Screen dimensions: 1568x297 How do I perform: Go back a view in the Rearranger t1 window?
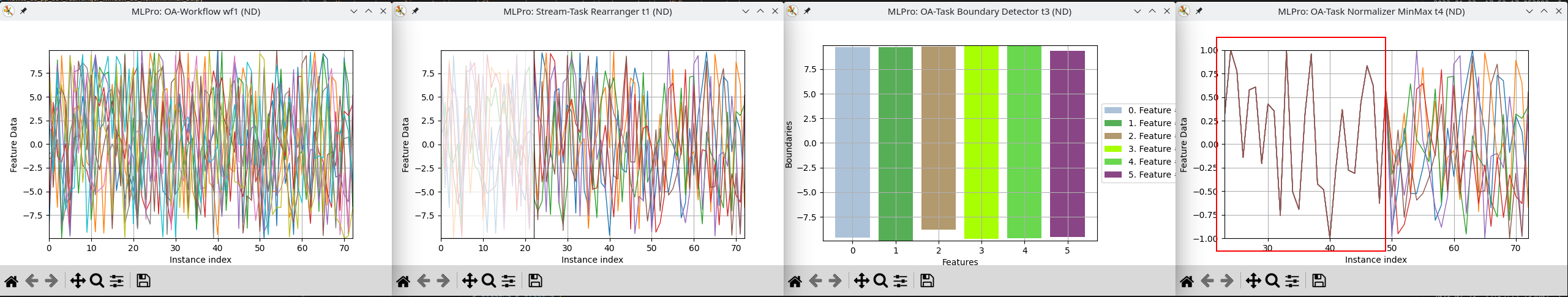(x=424, y=281)
